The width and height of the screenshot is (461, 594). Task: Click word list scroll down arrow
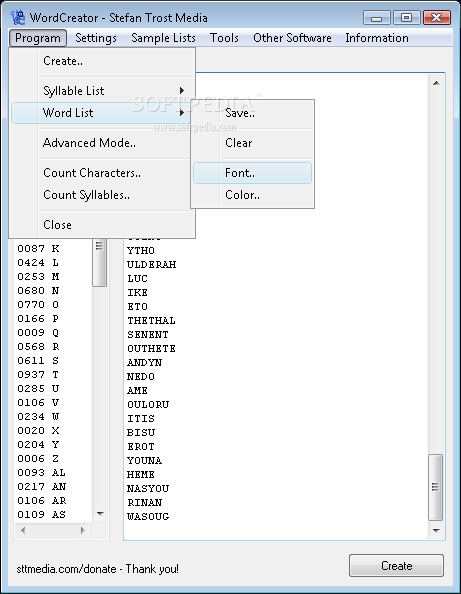click(x=436, y=530)
